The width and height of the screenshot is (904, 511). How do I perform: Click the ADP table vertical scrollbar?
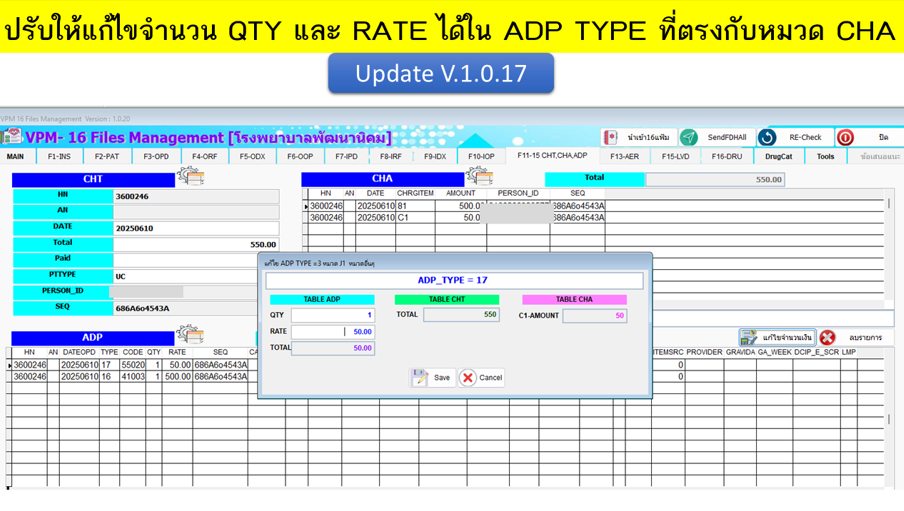[889, 419]
